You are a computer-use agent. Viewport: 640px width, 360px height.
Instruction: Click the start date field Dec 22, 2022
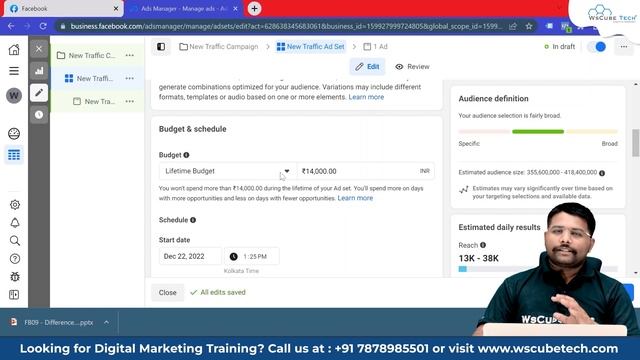tap(190, 256)
